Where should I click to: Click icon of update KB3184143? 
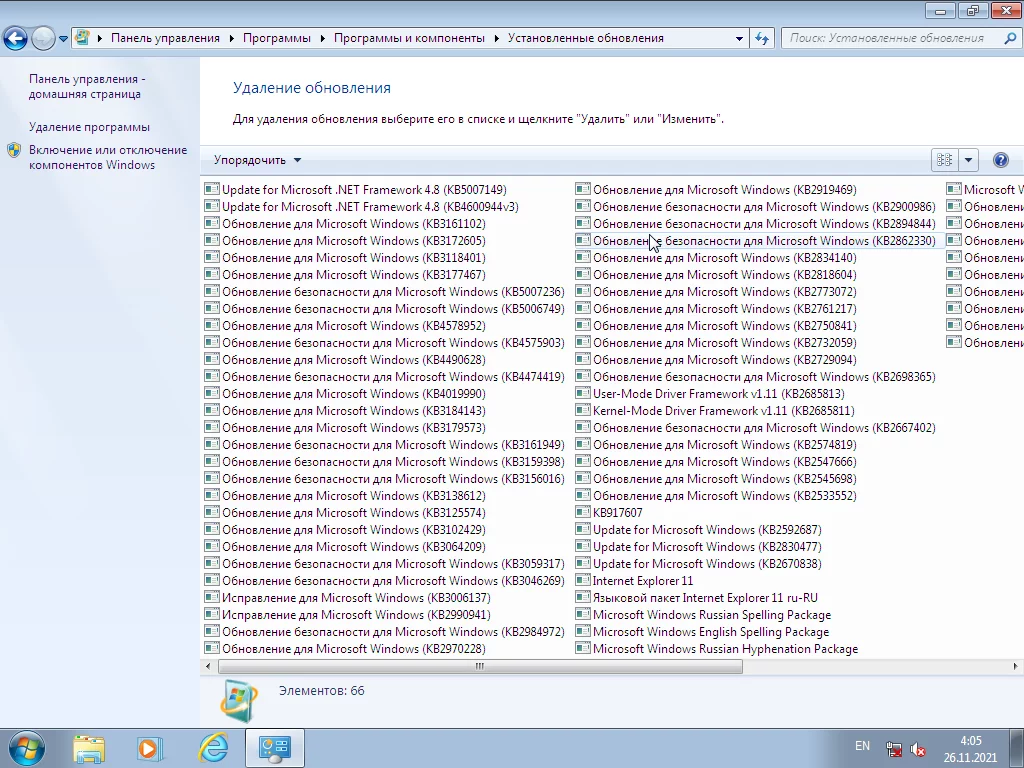212,410
